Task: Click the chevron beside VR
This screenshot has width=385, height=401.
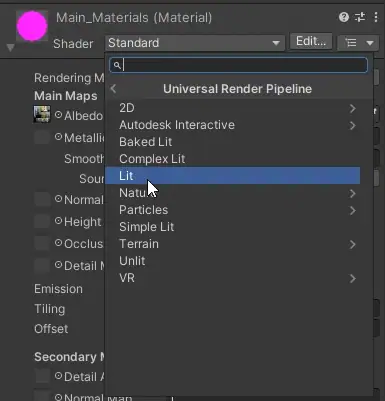Action: pos(353,278)
